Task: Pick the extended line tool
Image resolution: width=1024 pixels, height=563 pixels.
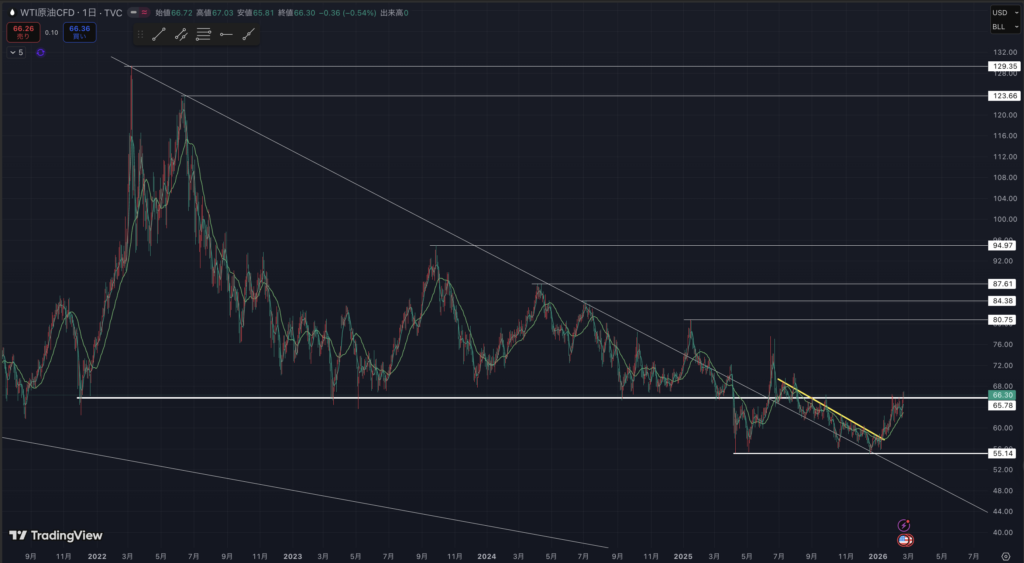Action: 248,34
